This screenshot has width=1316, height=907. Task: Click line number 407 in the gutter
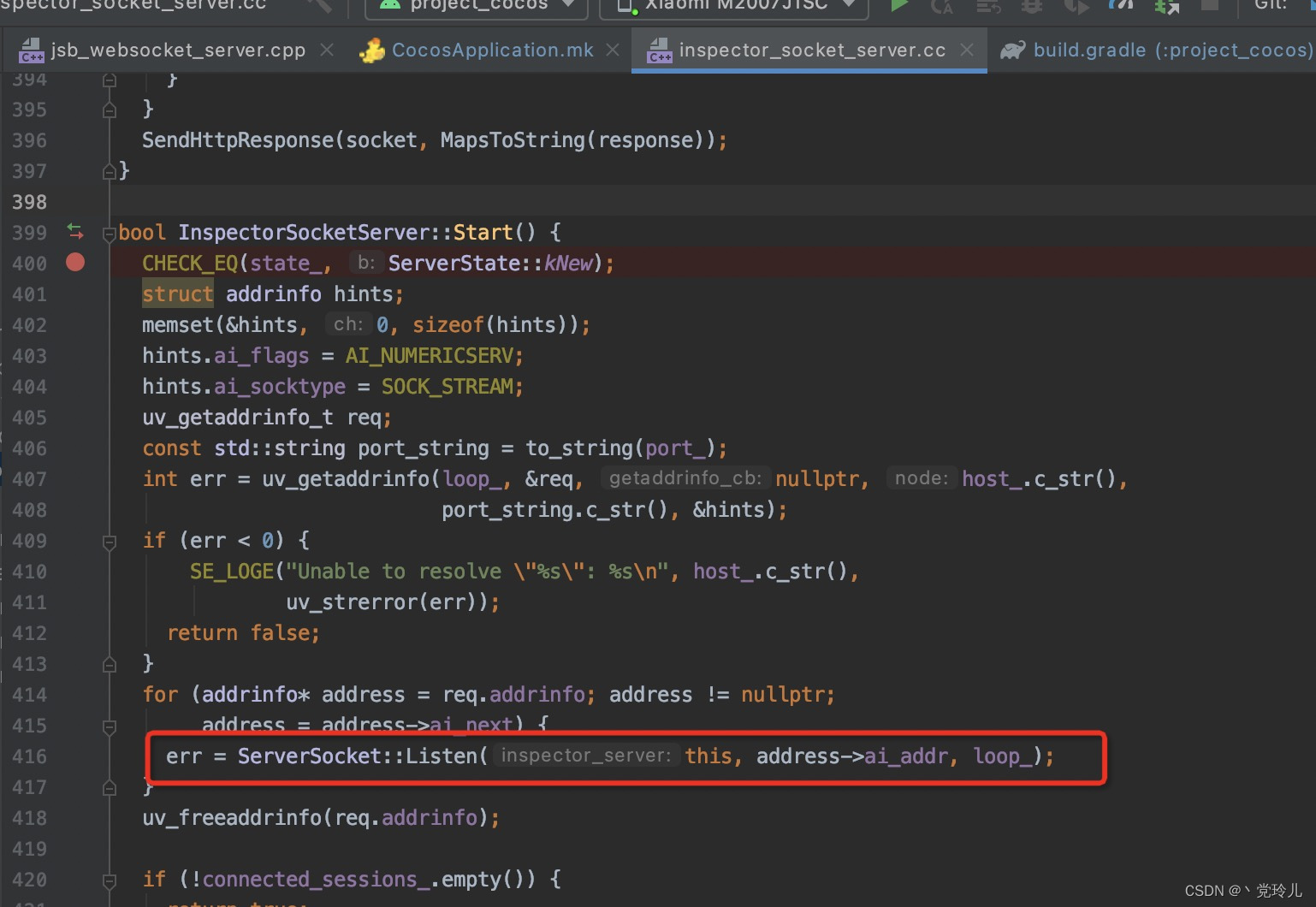[x=30, y=479]
